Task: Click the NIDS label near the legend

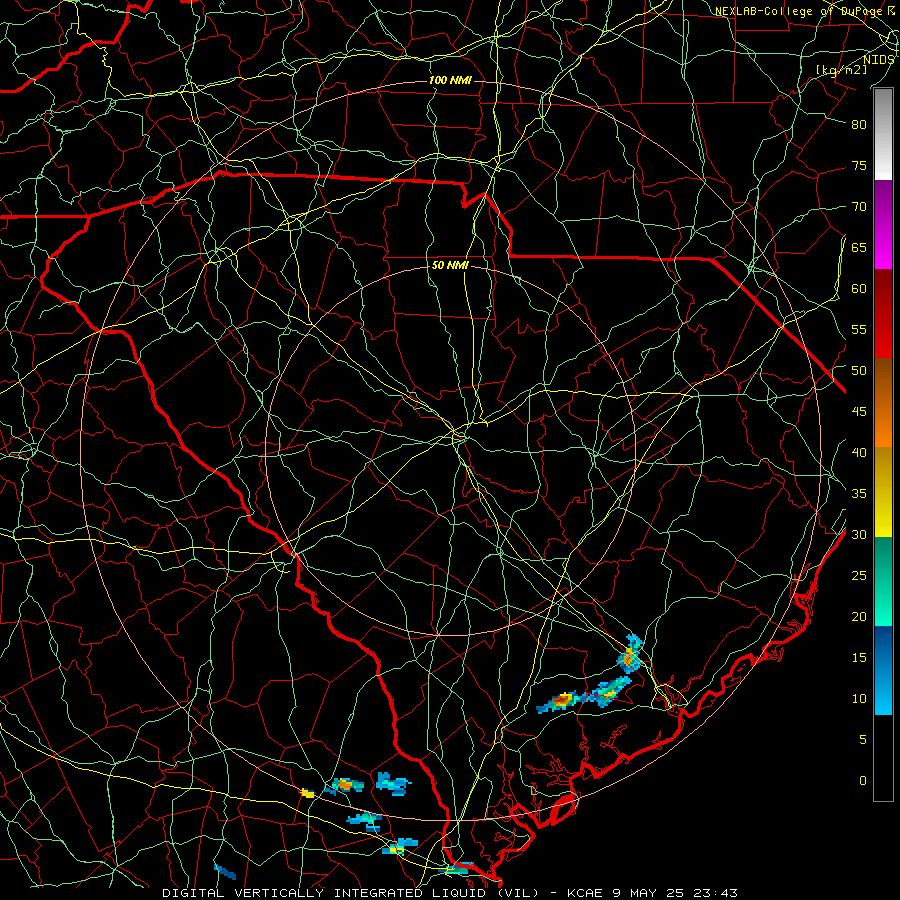Action: point(878,59)
